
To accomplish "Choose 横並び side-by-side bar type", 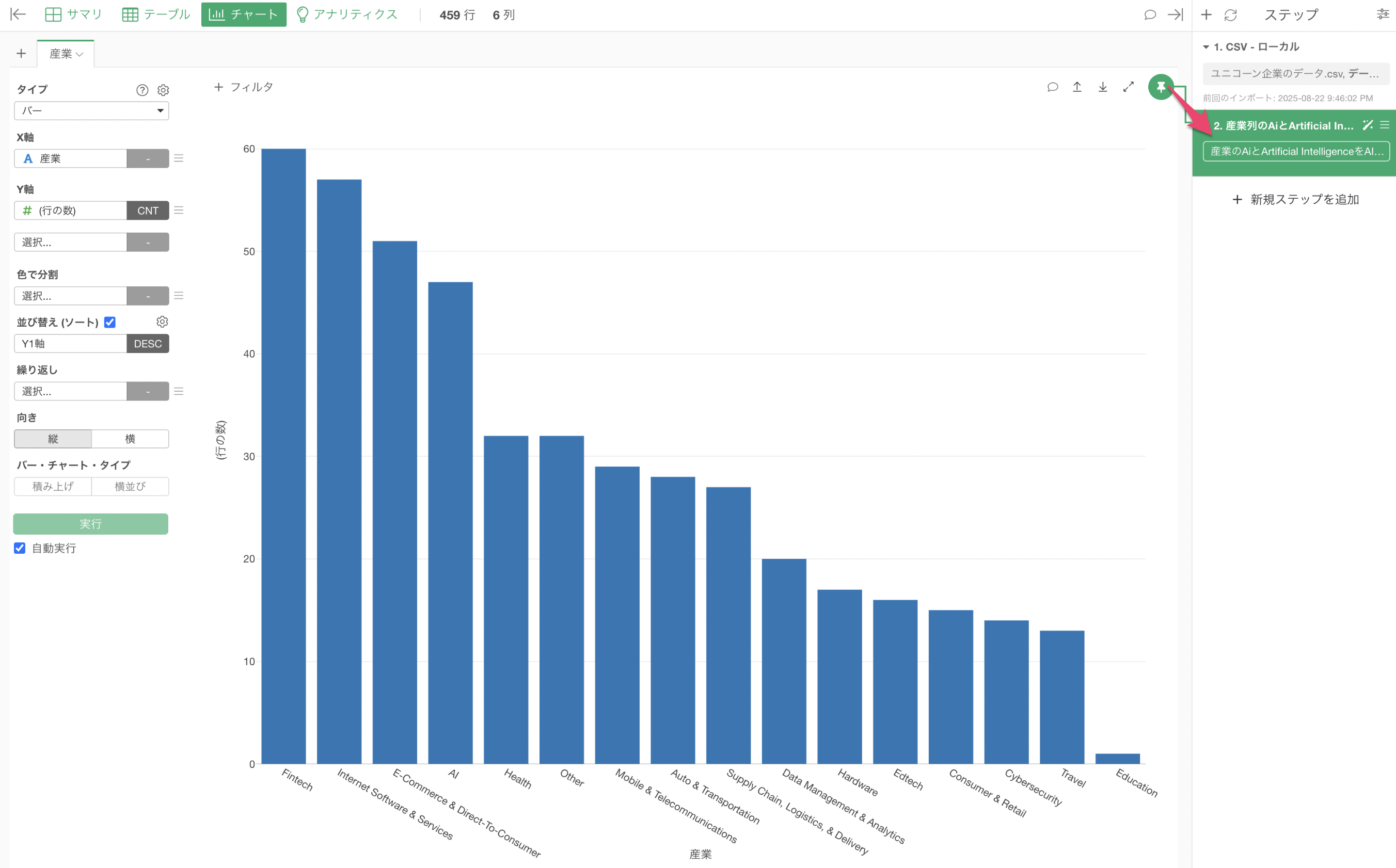I will tap(130, 487).
